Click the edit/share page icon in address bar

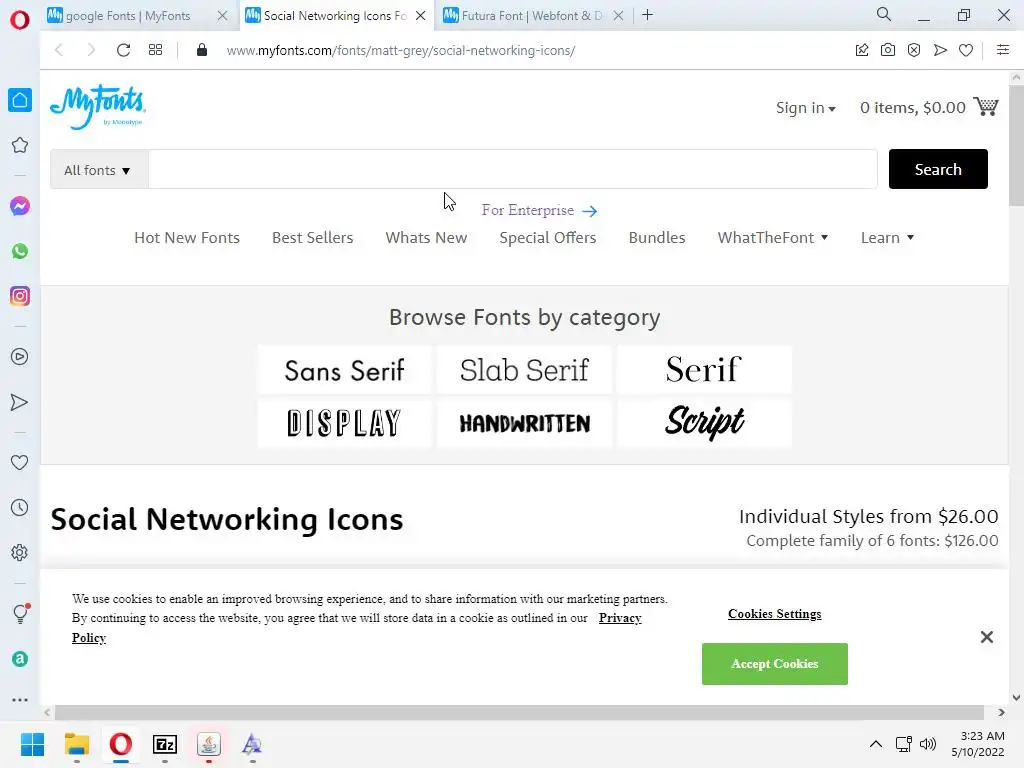point(862,50)
